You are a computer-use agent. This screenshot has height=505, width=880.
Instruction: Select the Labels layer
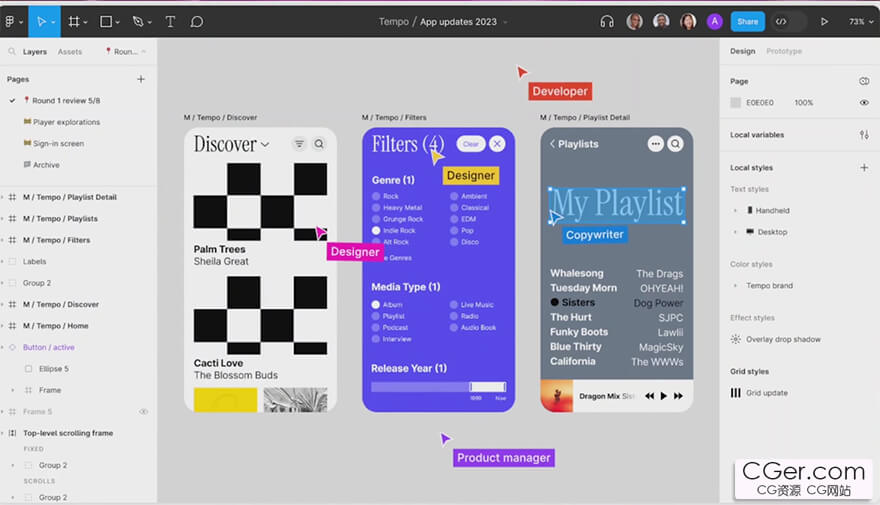tap(34, 261)
